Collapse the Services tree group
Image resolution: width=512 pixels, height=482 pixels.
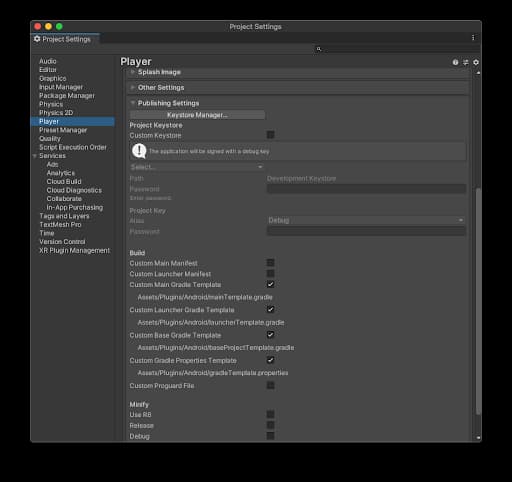point(35,156)
